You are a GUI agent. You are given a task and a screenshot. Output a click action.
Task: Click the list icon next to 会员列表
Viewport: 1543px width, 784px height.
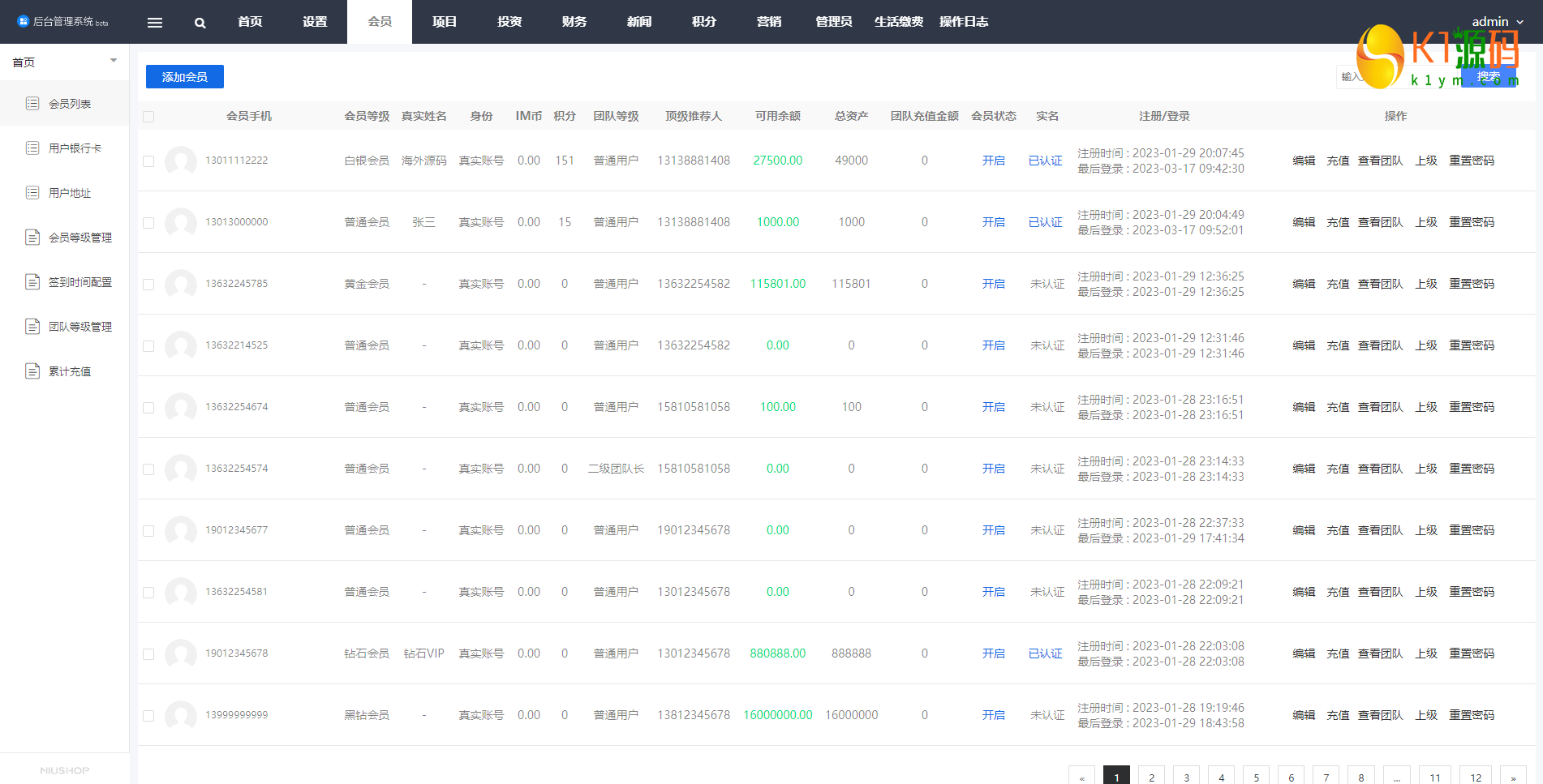[32, 103]
